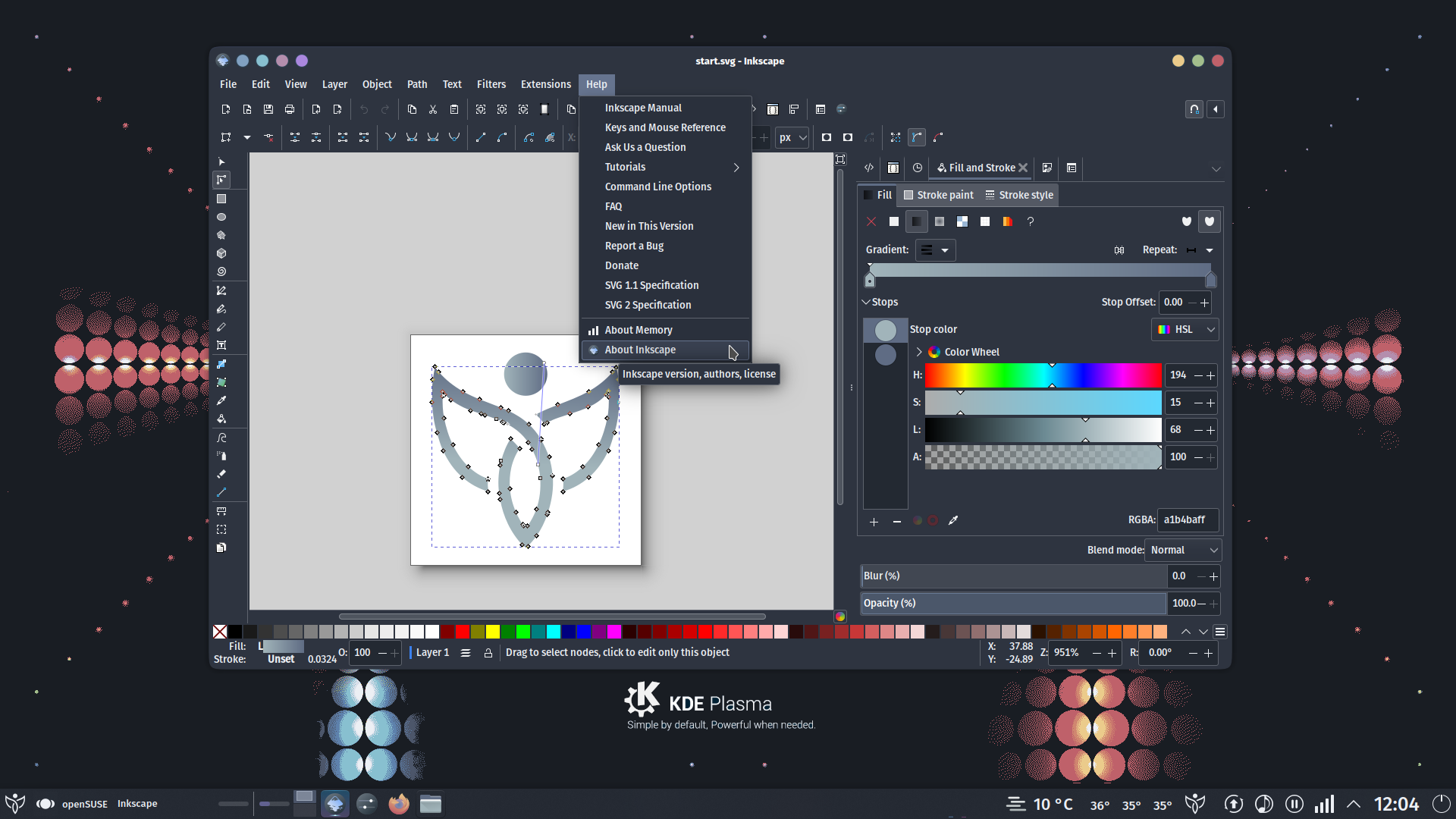This screenshot has width=1456, height=819.
Task: Expand the Color Wheel section
Action: tap(919, 352)
